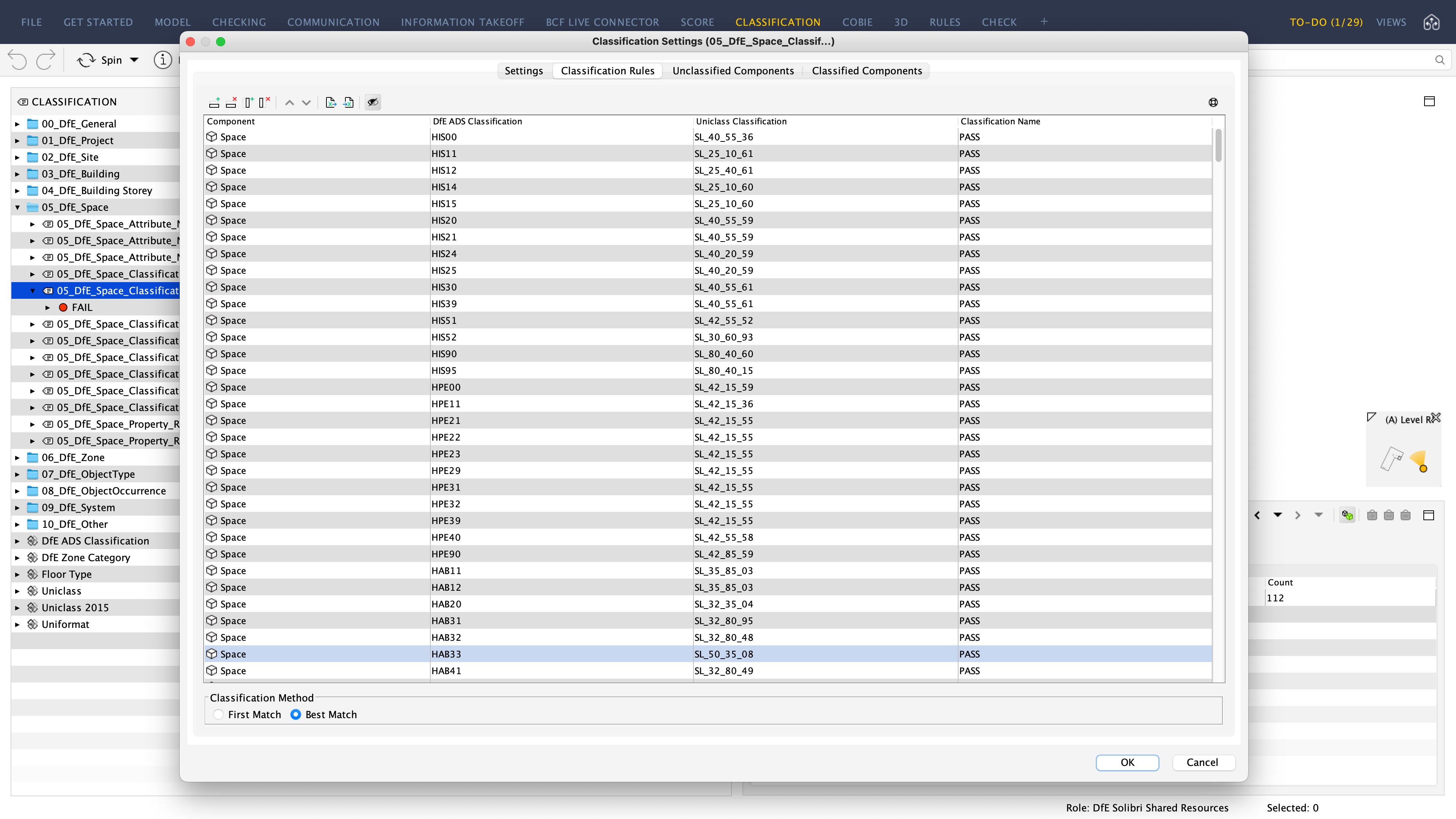The width and height of the screenshot is (1456, 819).
Task: Click the Spin navigation tool icon
Action: click(x=86, y=60)
